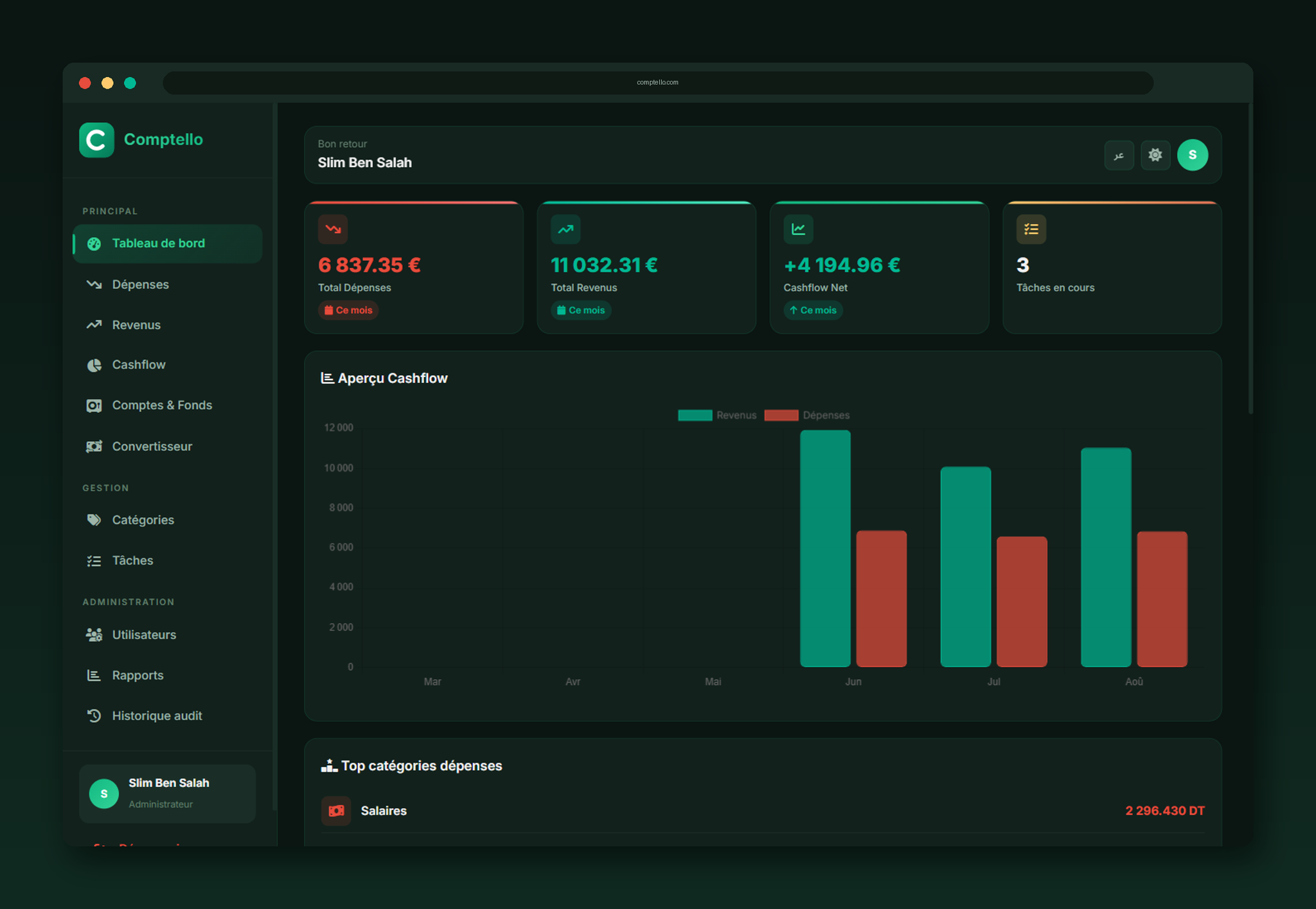Click the red Aoû expenses bar
Screen dimensions: 1316x909
(x=1162, y=599)
